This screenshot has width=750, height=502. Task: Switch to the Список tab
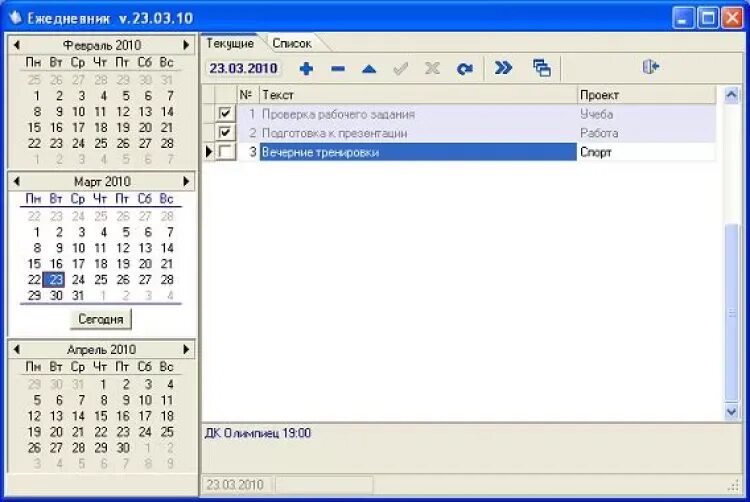292,44
